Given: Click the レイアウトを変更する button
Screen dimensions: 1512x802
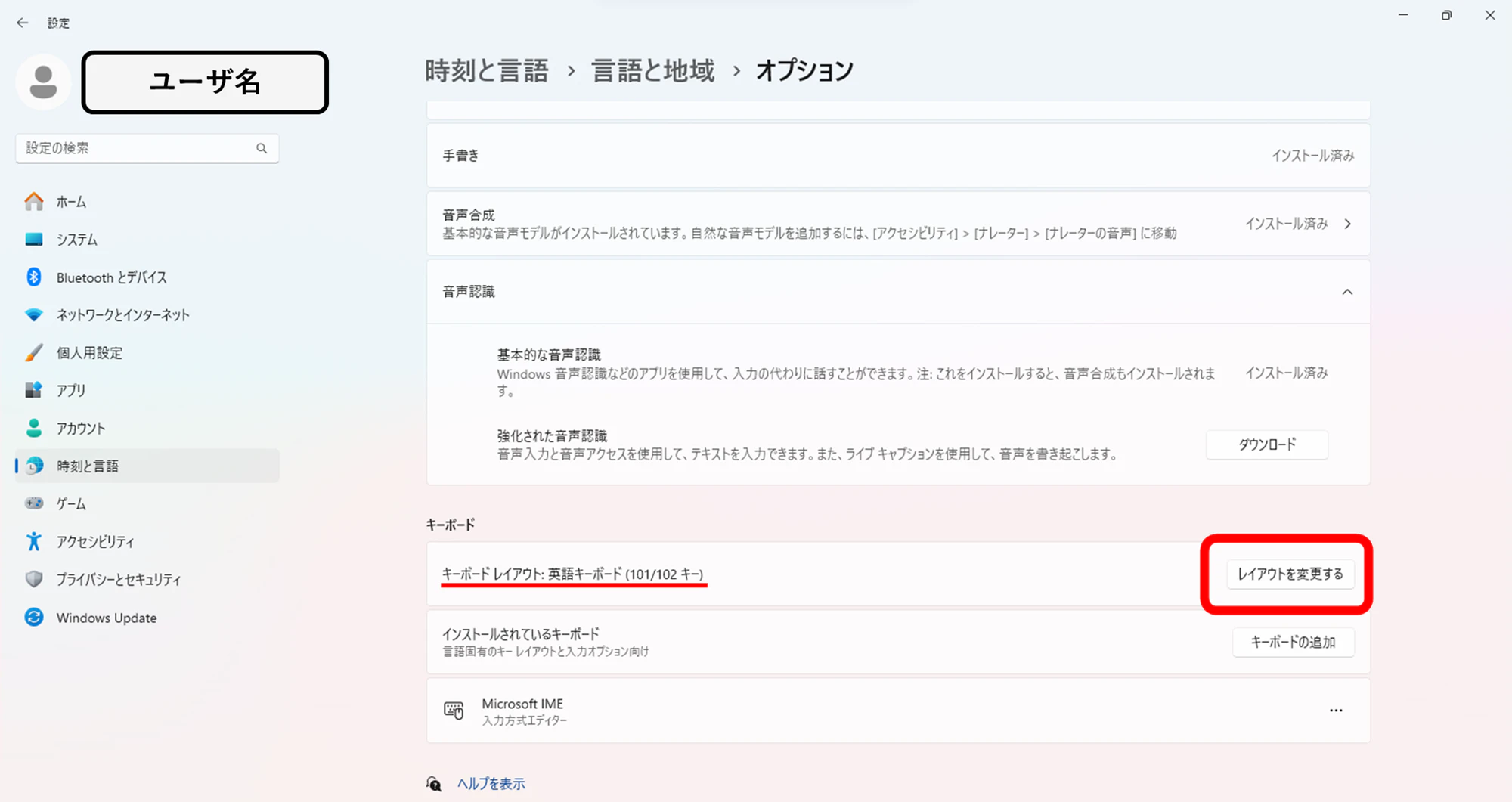Looking at the screenshot, I should 1290,574.
